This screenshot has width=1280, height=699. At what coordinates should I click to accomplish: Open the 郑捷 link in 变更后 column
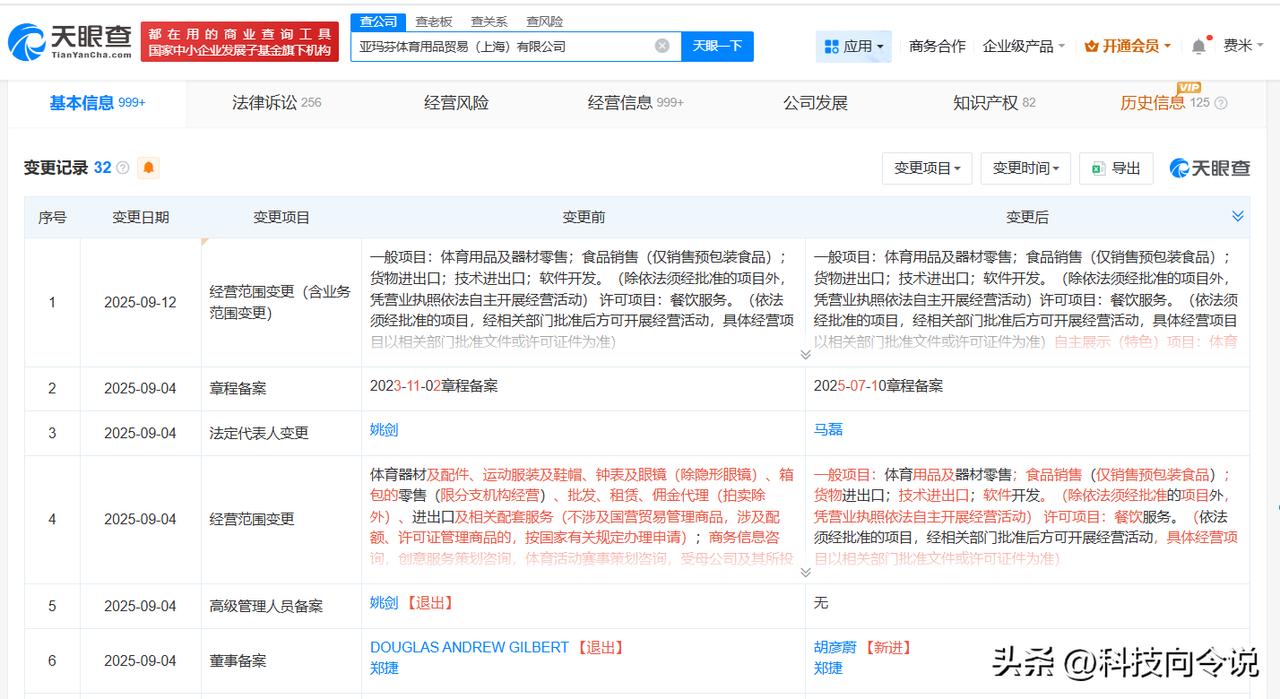tap(828, 668)
